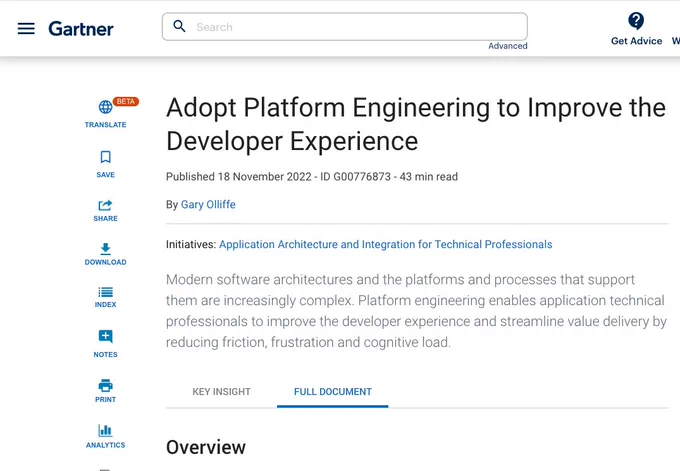Switch to the Key Insight tab
This screenshot has height=471, width=680.
coord(222,392)
